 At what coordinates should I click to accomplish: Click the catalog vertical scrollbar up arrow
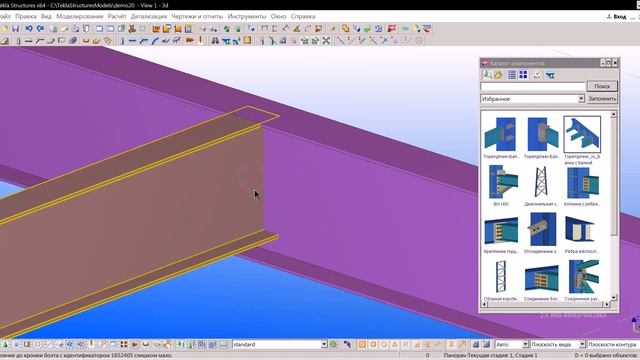(x=613, y=115)
